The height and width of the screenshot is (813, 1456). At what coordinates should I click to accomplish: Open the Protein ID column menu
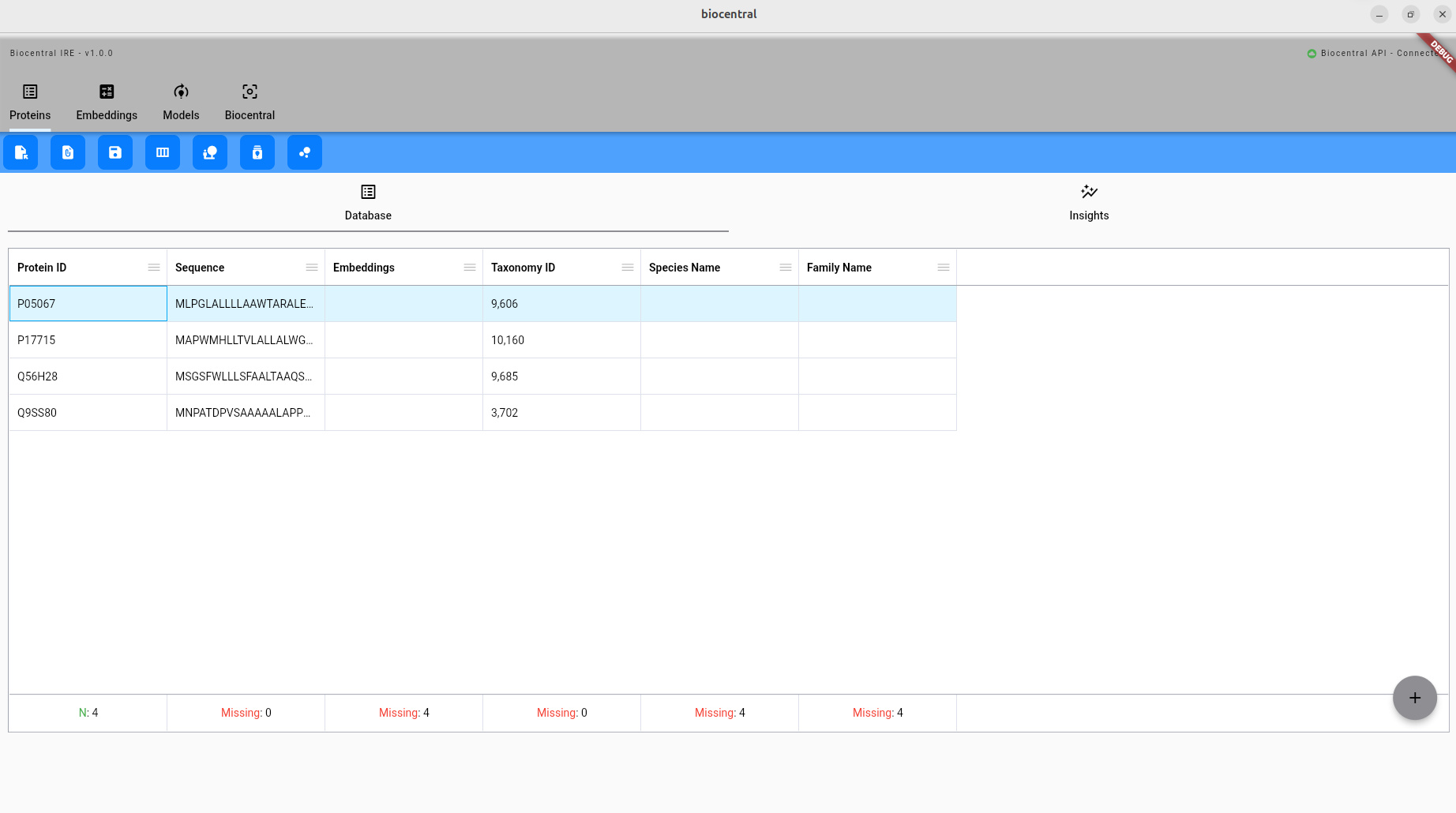point(154,268)
